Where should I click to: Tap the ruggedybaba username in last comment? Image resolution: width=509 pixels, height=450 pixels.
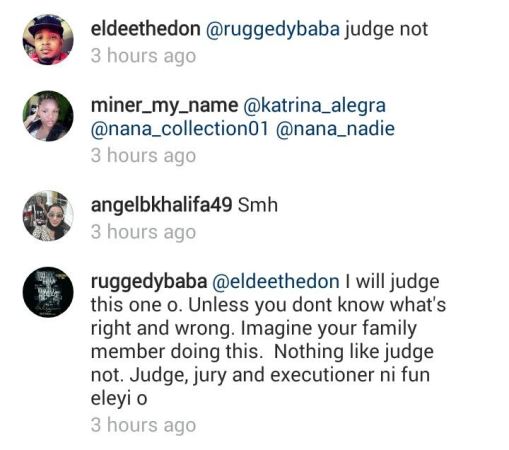click(x=149, y=282)
